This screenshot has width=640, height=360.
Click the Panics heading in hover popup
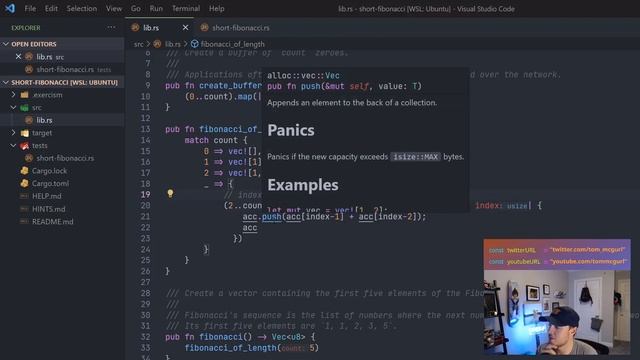click(x=291, y=130)
